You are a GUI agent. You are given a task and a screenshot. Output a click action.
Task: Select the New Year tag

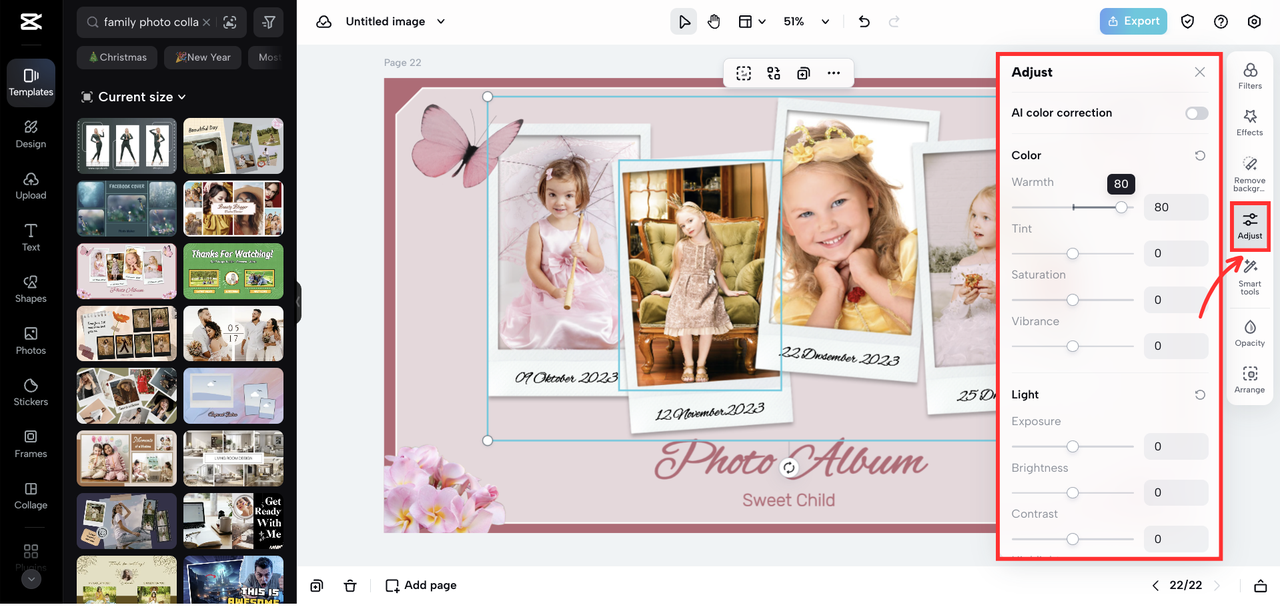click(203, 57)
